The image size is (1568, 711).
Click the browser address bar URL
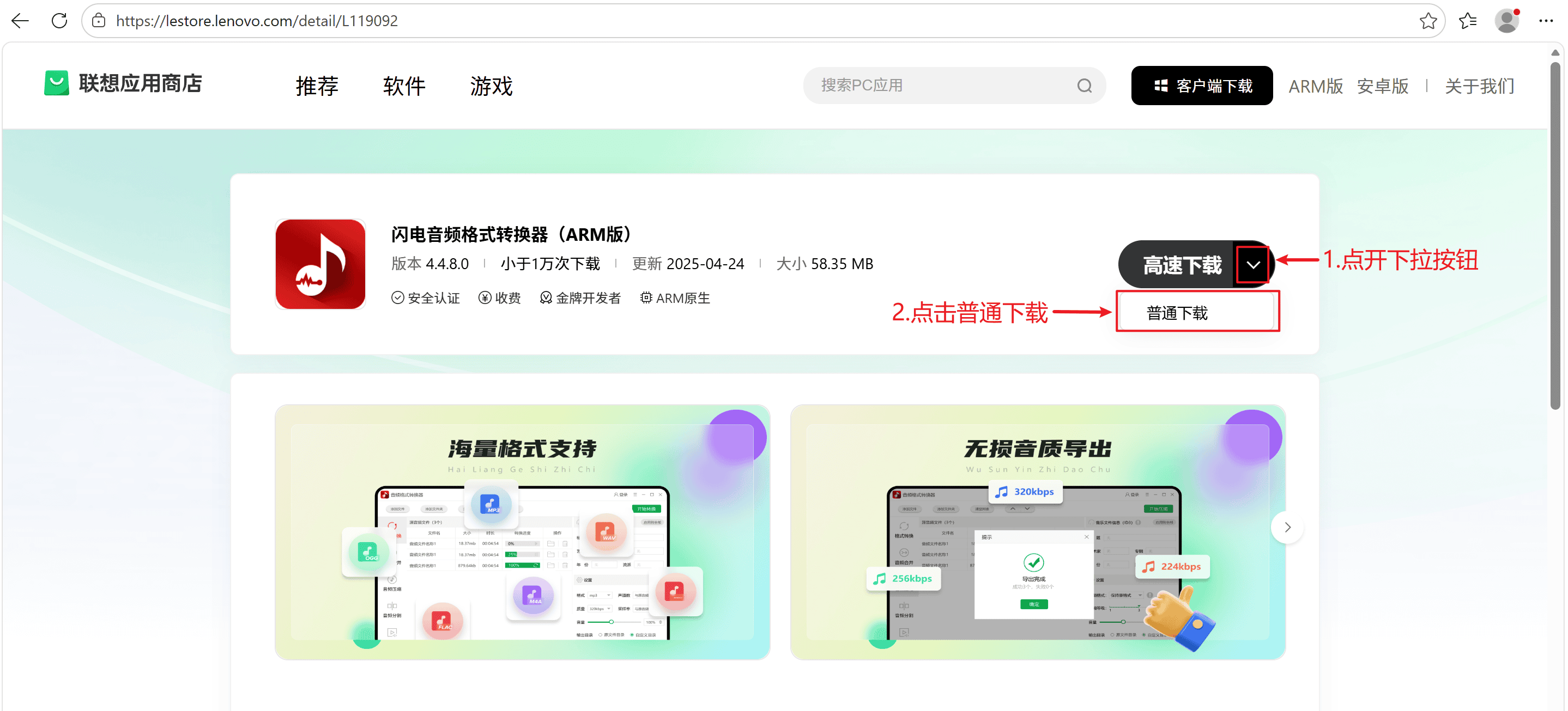[257, 21]
